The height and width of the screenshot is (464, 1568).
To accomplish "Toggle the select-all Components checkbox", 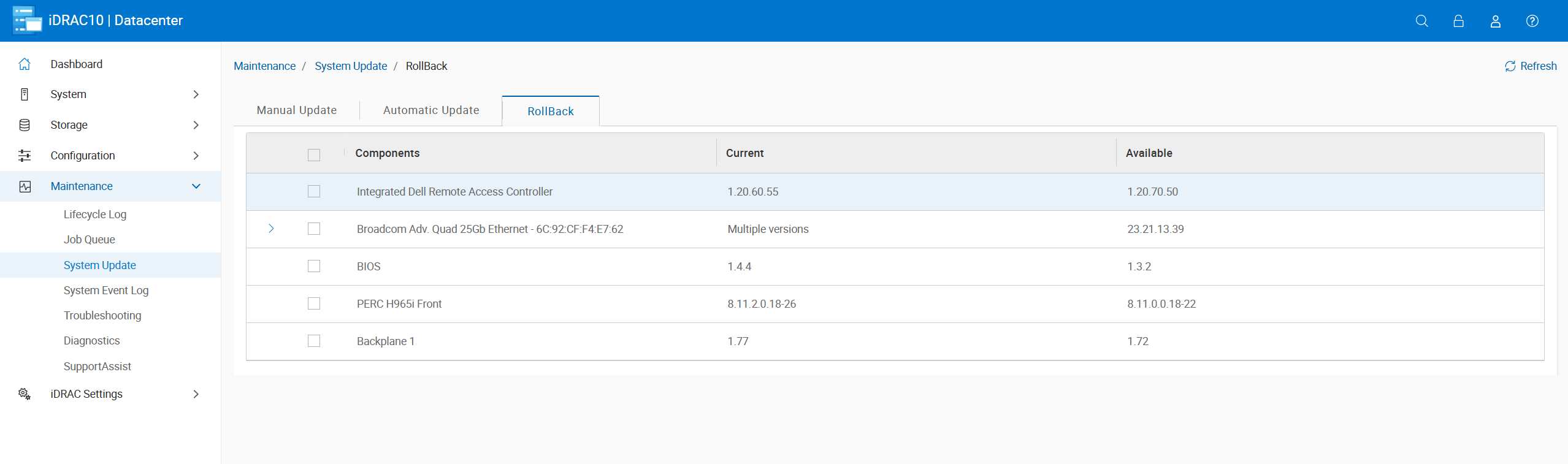I will click(314, 154).
